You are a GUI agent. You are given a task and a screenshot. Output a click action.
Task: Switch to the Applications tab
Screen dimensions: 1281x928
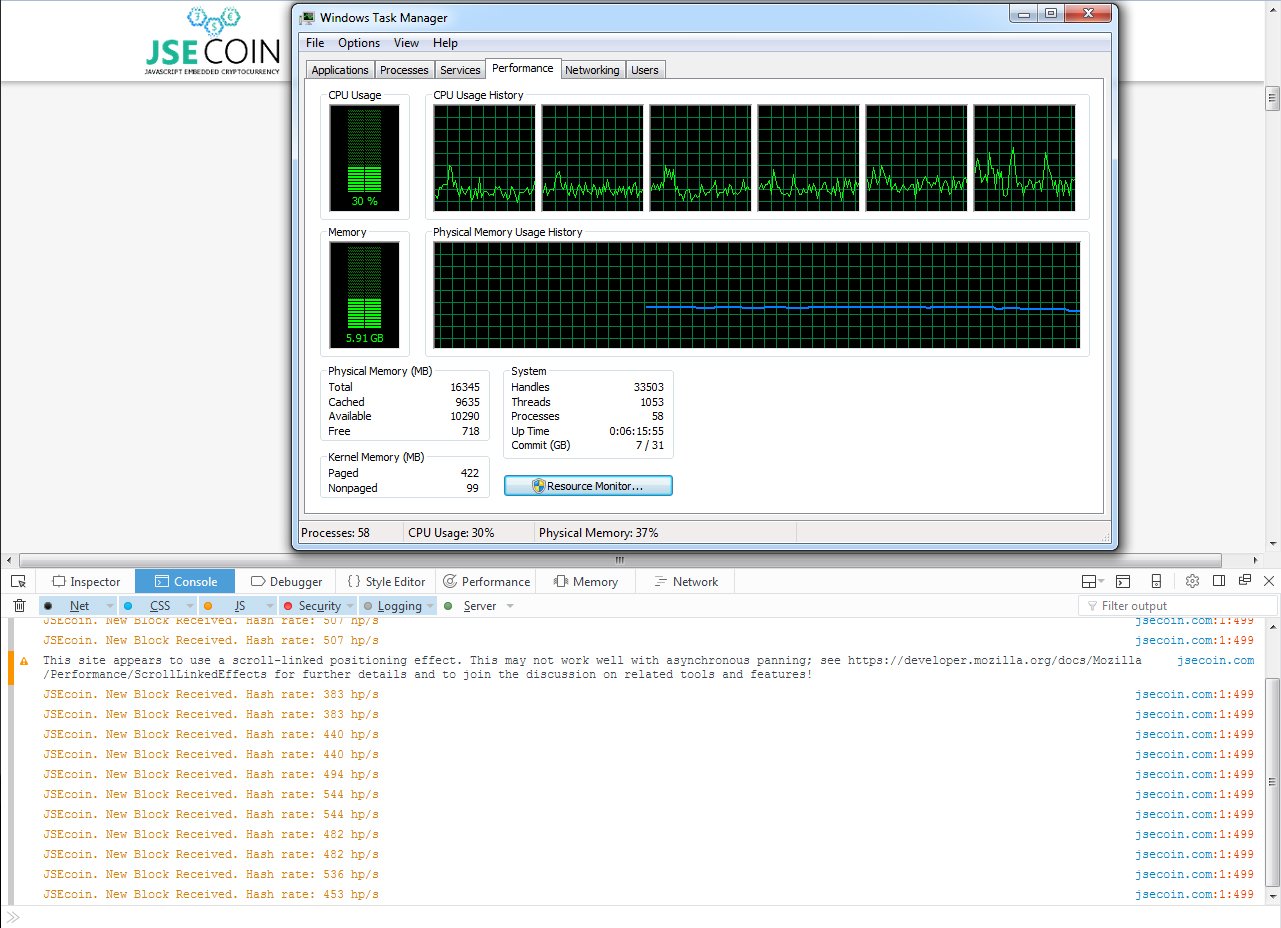point(340,70)
